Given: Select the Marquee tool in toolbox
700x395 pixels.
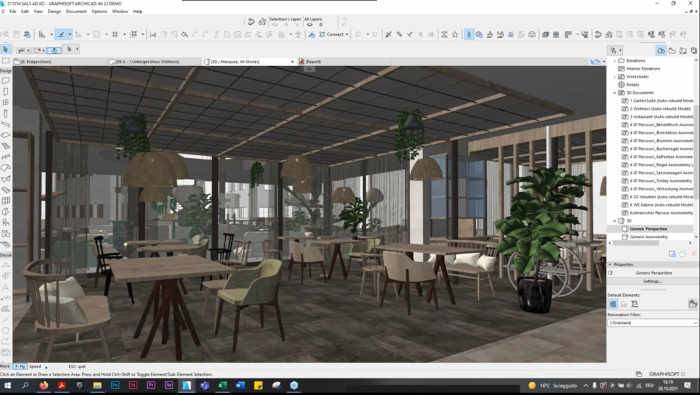Looking at the screenshot, I should click(x=6, y=60).
